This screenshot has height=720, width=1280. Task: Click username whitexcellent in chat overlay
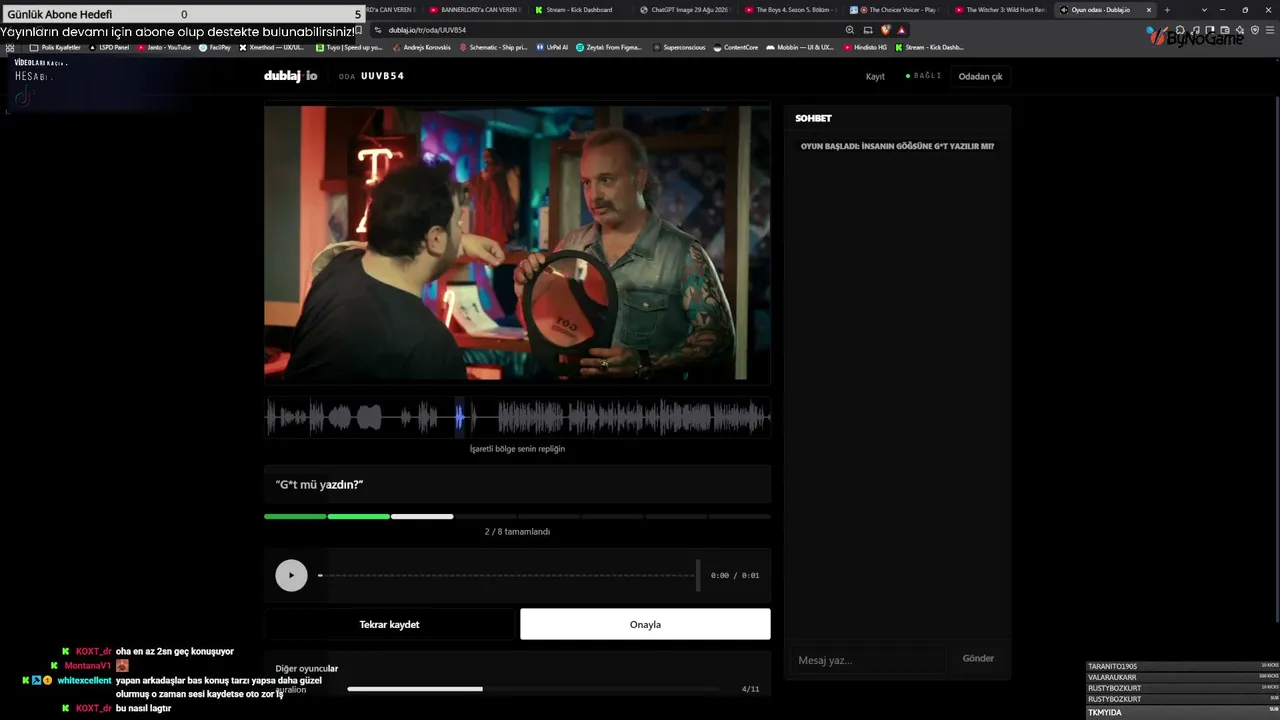84,680
